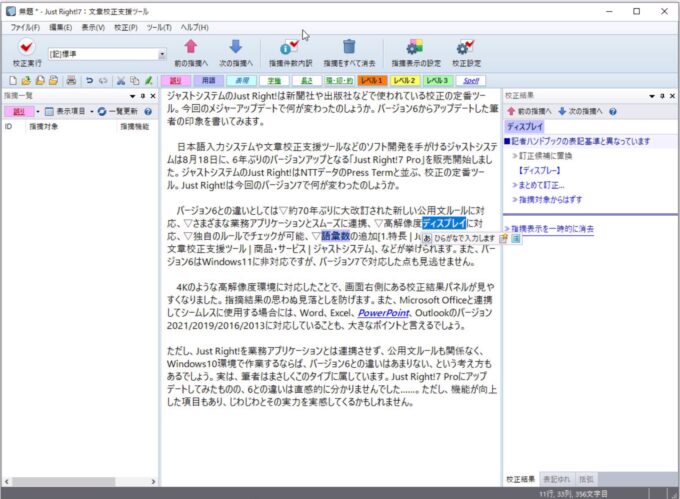Screen dimensions: 680x499
Task: Open the ファイル(F) menu
Action: click(25, 27)
